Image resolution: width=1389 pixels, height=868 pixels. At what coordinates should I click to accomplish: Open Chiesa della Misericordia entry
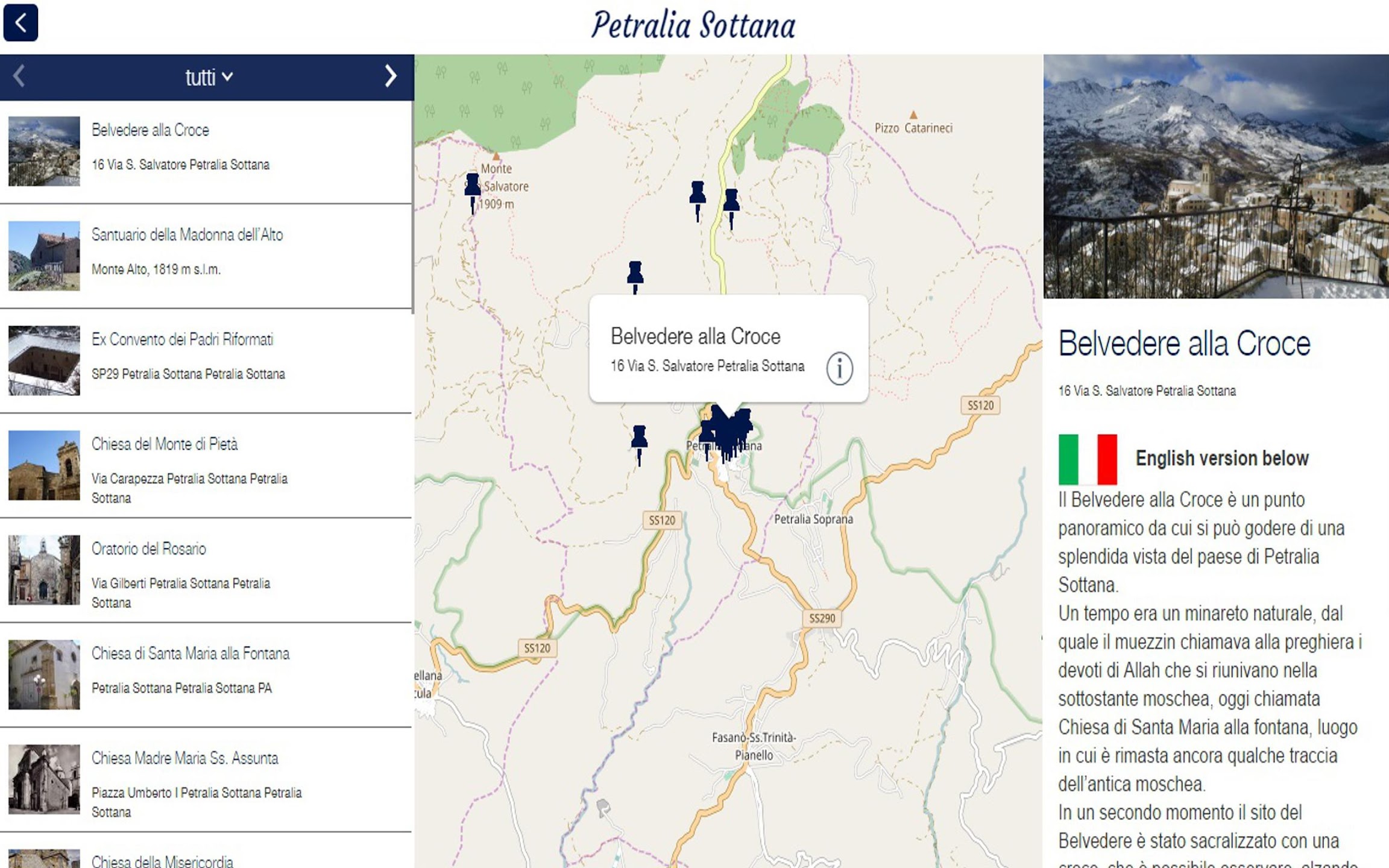[x=206, y=851]
